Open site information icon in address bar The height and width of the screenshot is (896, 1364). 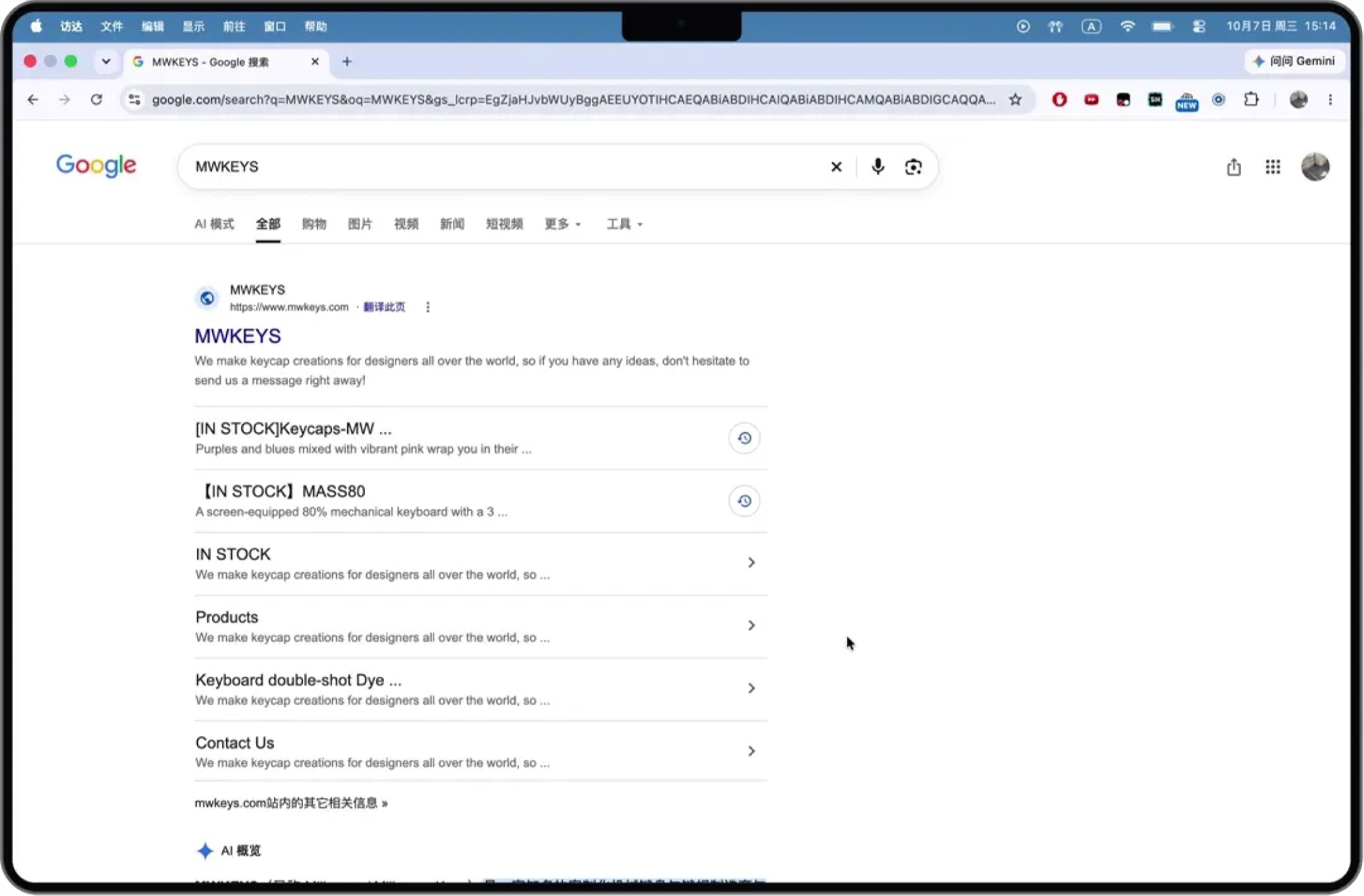134,99
